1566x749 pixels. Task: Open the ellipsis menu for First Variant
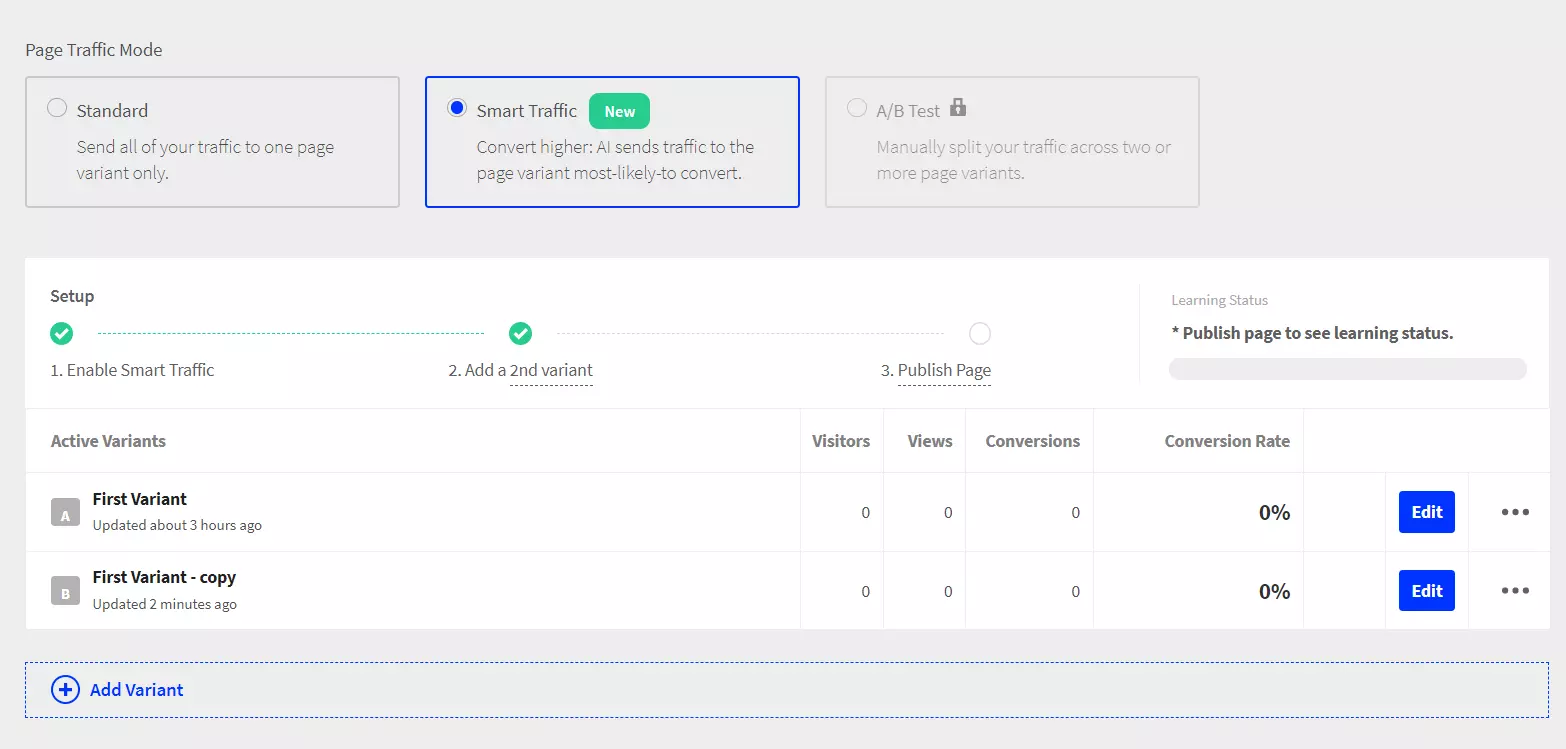pyautogui.click(x=1515, y=512)
